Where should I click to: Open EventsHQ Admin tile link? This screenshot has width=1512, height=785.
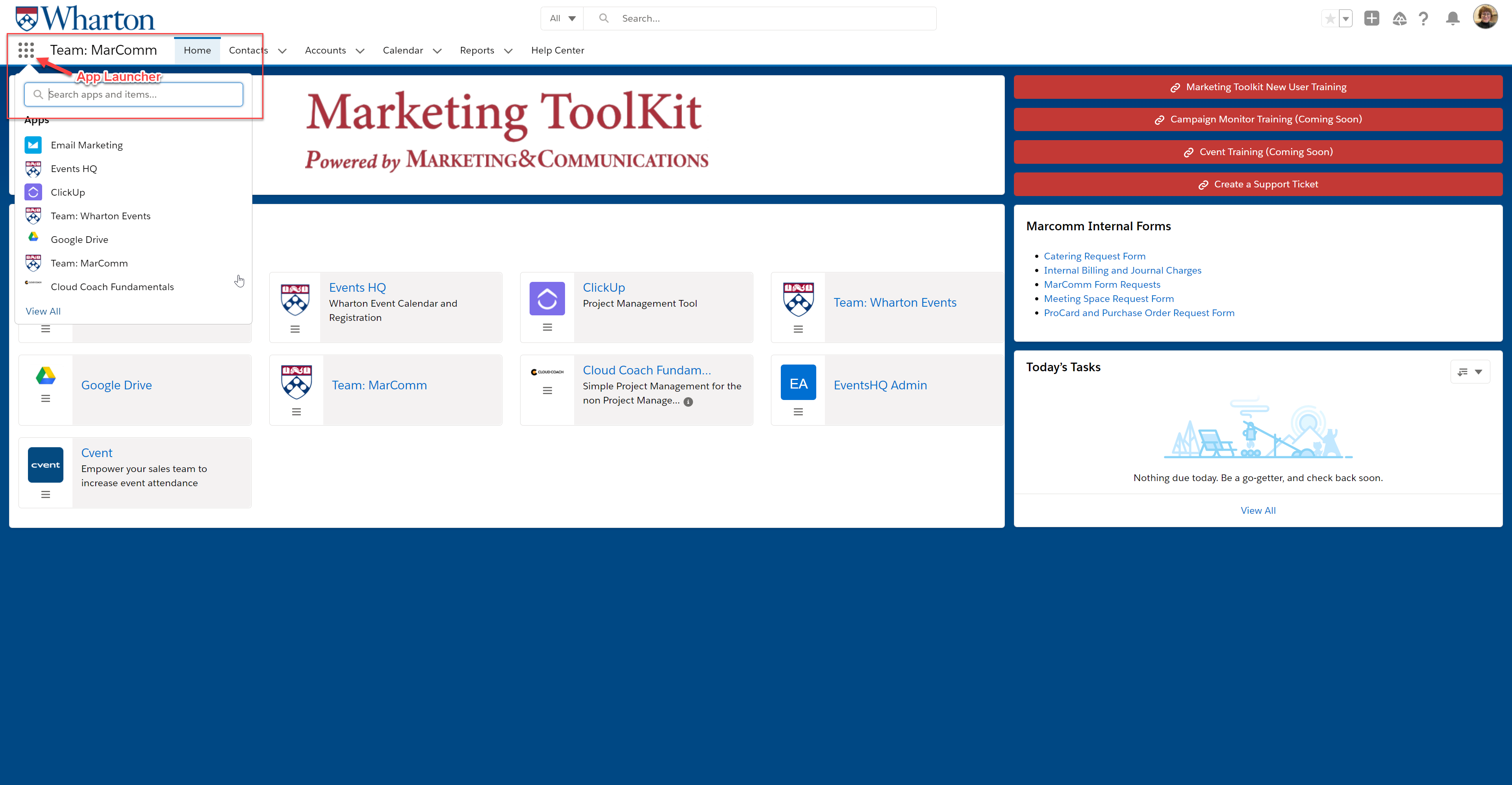[880, 385]
